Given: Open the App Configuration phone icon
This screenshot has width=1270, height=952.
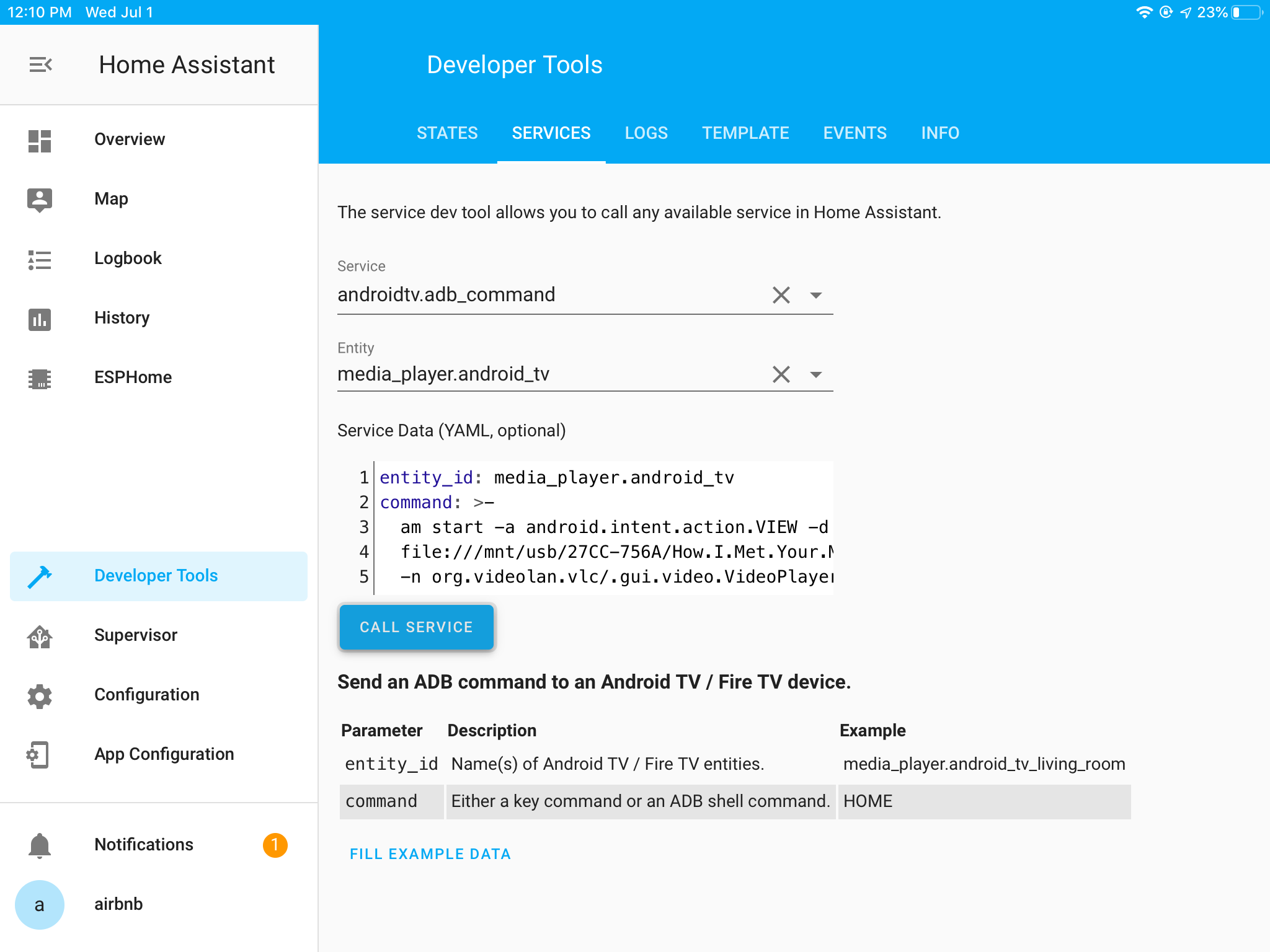Looking at the screenshot, I should (x=38, y=755).
